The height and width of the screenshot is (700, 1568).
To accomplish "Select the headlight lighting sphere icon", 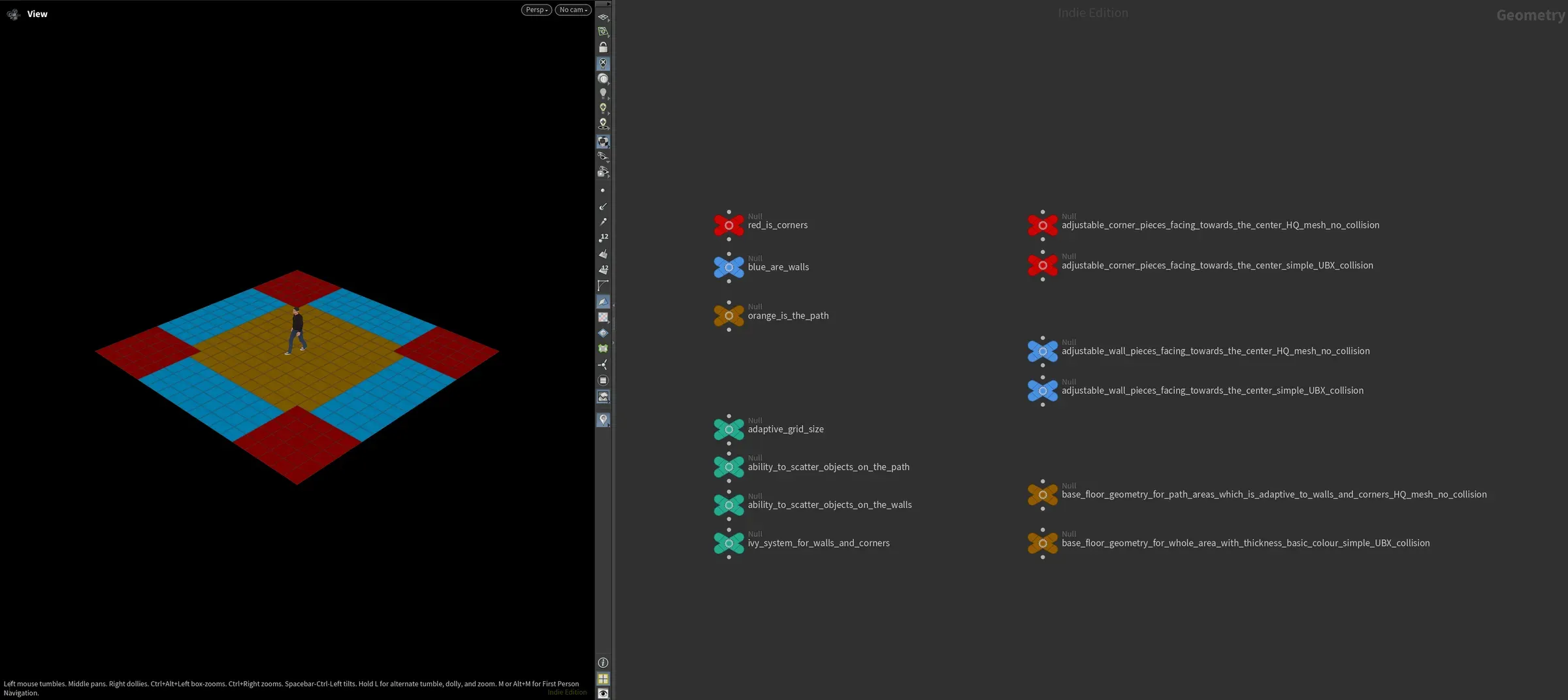I will tap(603, 78).
